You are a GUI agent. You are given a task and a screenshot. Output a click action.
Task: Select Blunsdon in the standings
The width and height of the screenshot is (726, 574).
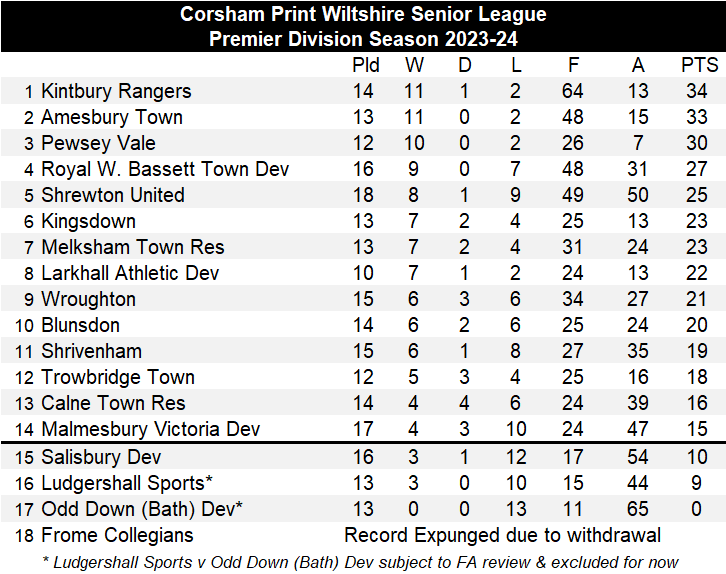point(80,325)
